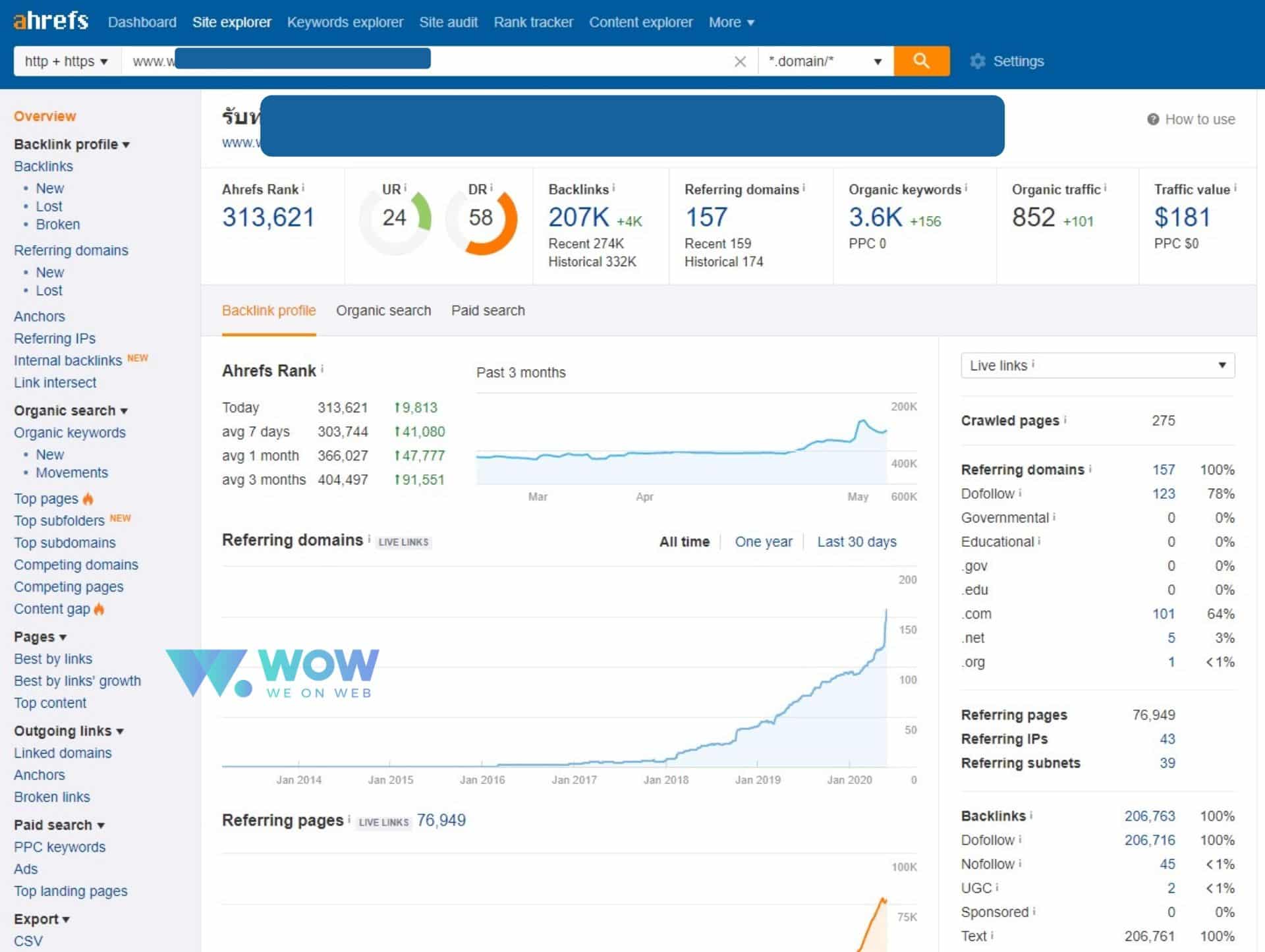Switch referring domains chart to One year
This screenshot has height=952, width=1265.
click(764, 541)
